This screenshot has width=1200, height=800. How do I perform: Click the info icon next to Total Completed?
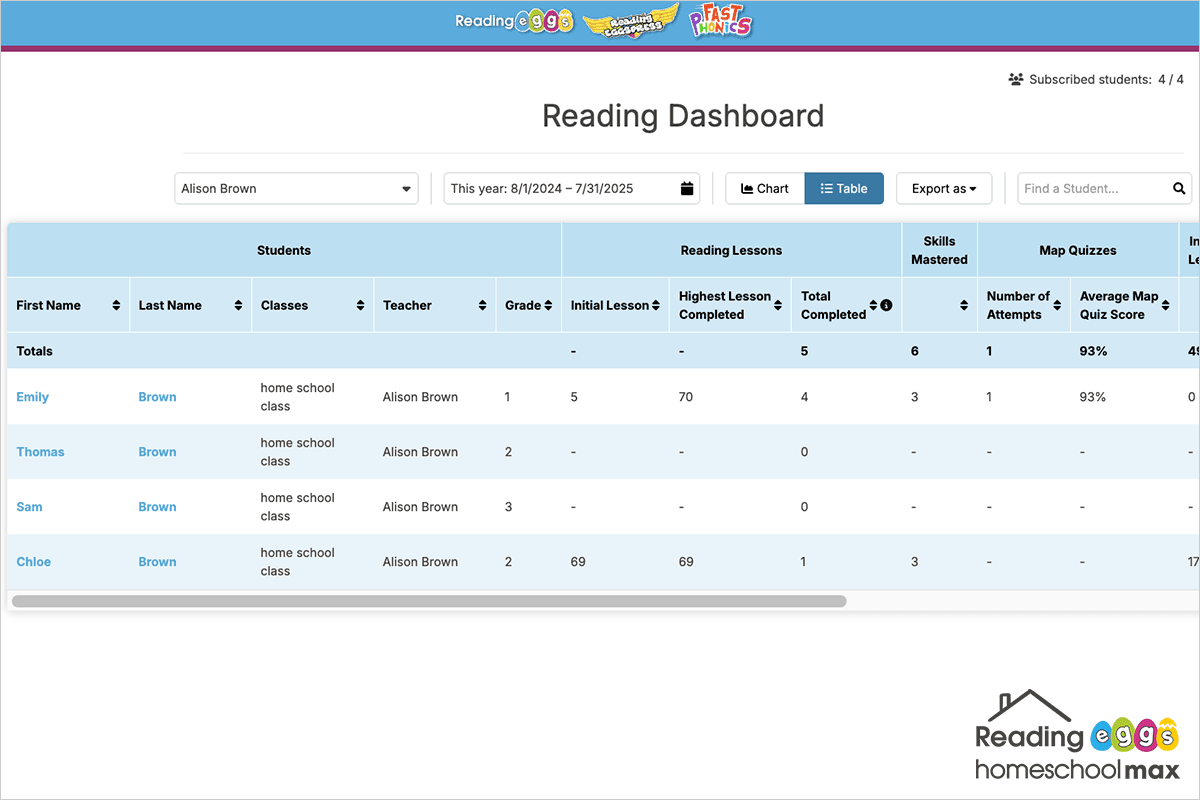[886, 305]
